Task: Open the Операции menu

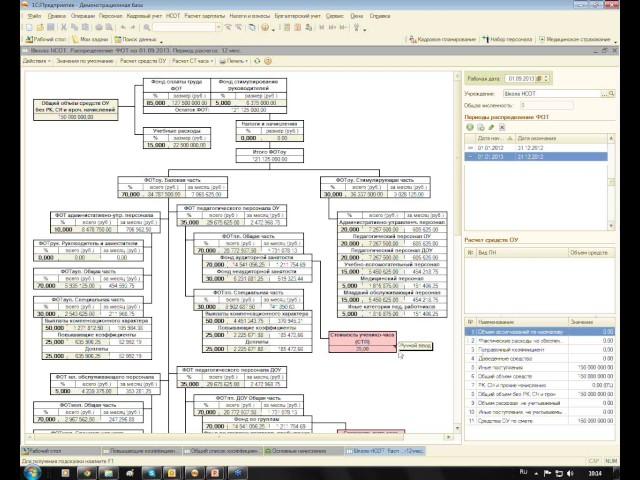Action: tap(83, 16)
